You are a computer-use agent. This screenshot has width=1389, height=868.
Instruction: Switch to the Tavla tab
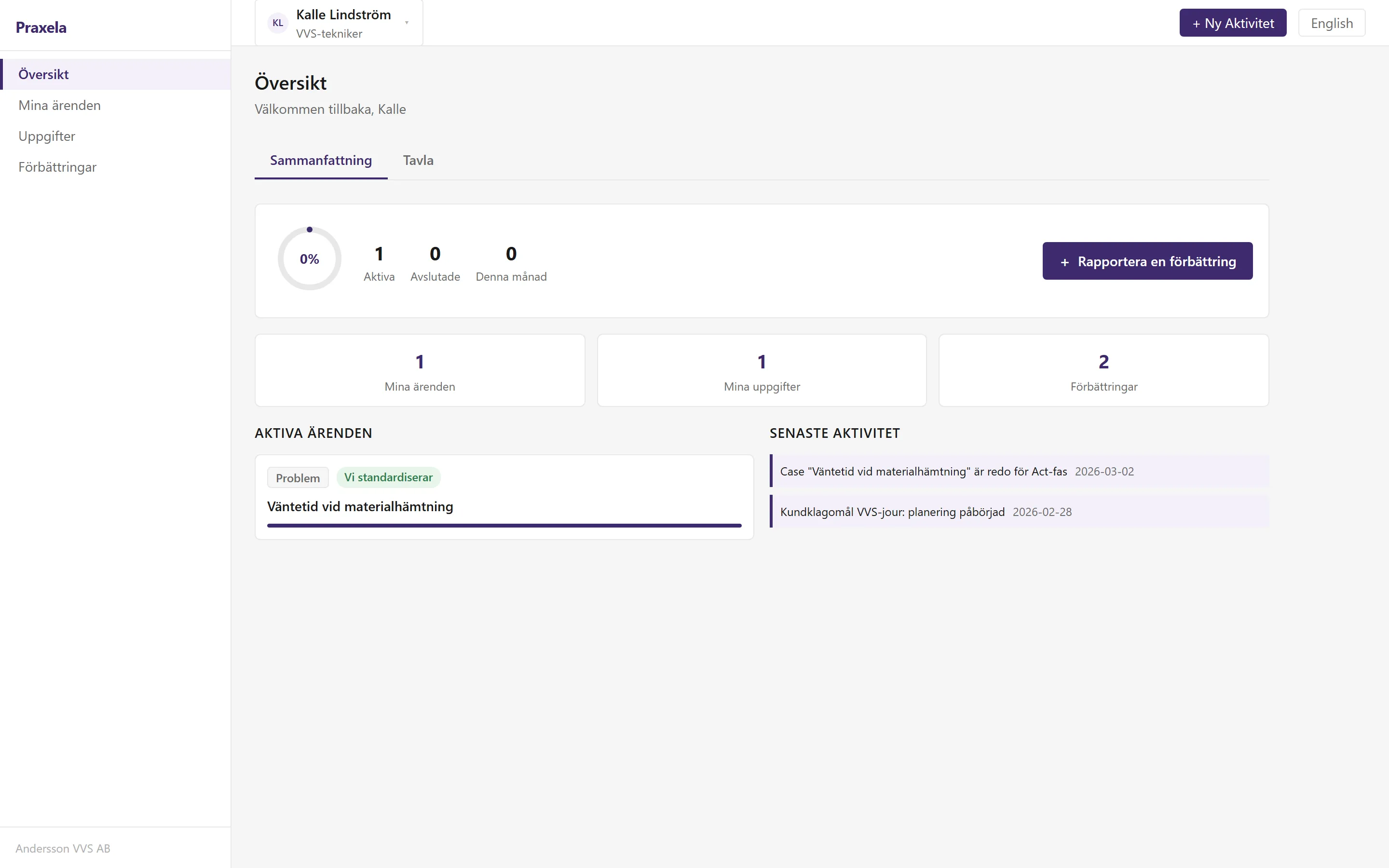[418, 161]
